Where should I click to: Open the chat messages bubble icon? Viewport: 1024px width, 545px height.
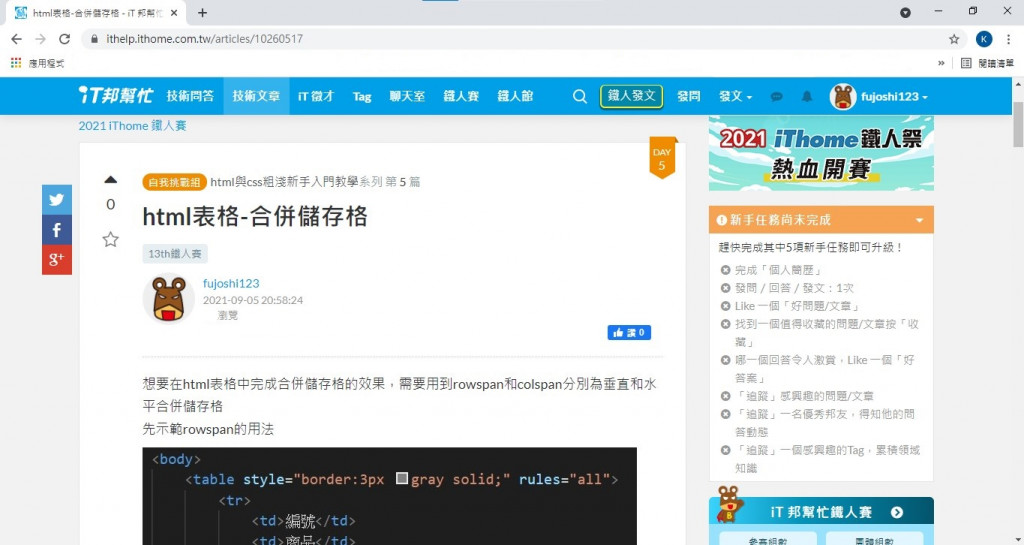point(776,97)
